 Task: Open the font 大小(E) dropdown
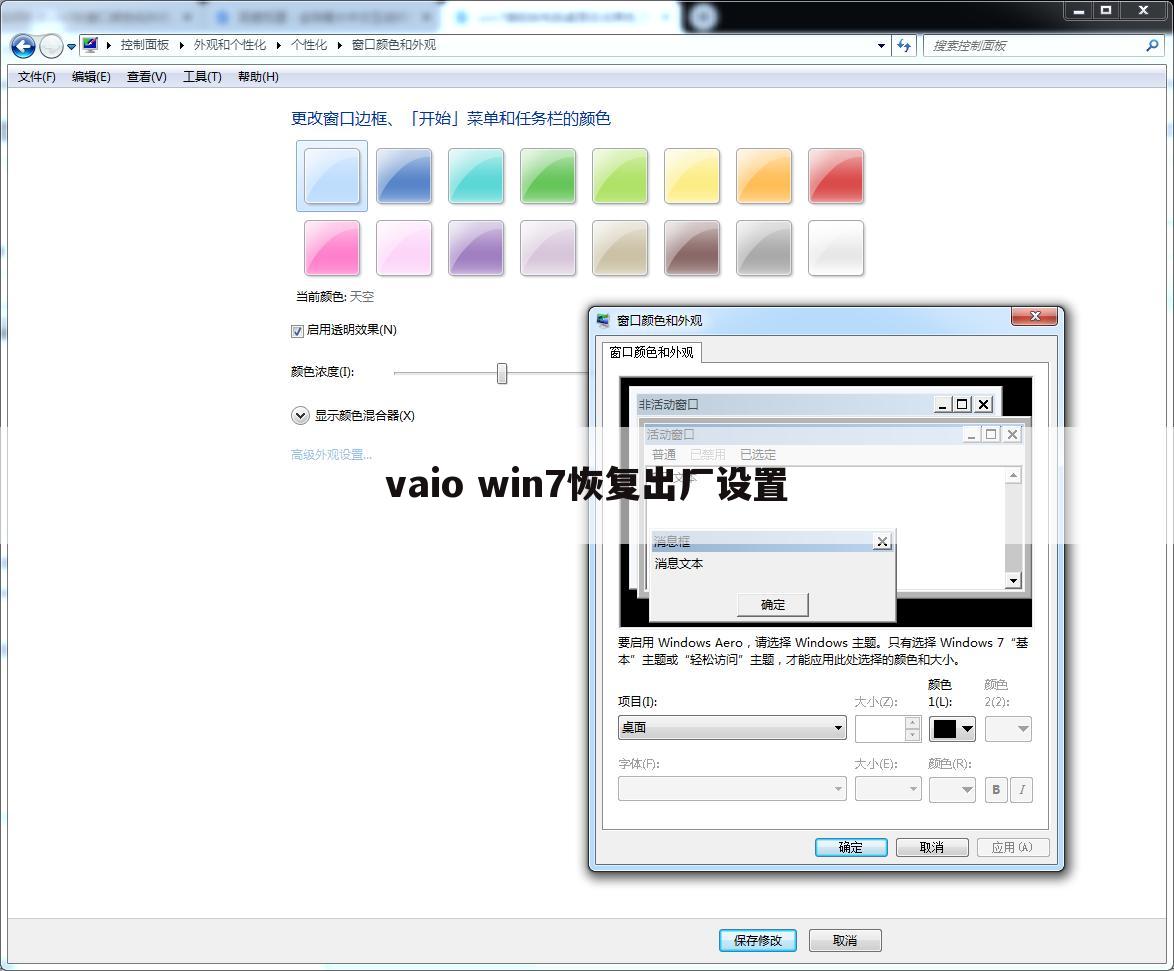pos(888,789)
